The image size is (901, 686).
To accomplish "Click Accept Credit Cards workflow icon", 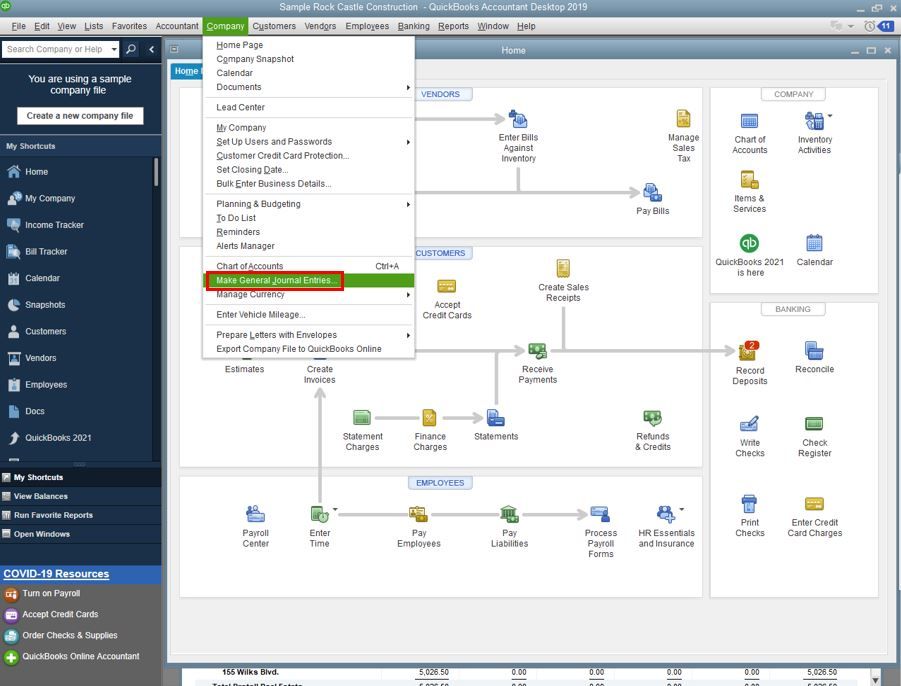I will tap(446, 286).
